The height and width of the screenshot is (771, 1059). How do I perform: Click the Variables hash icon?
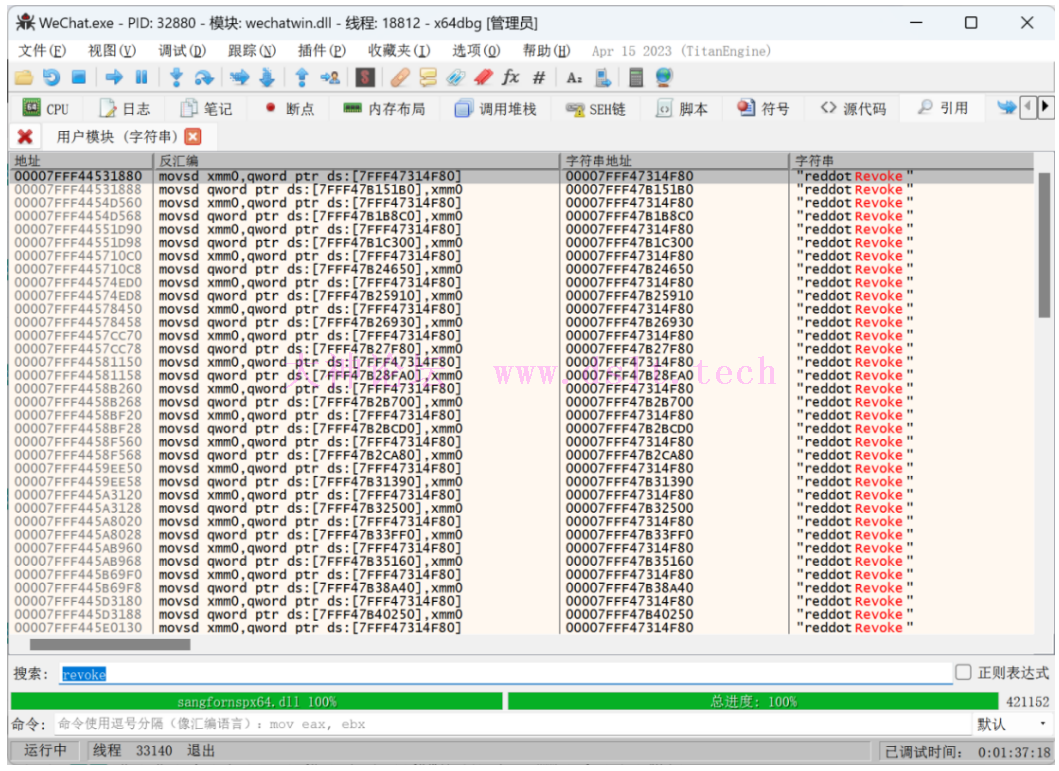point(538,78)
